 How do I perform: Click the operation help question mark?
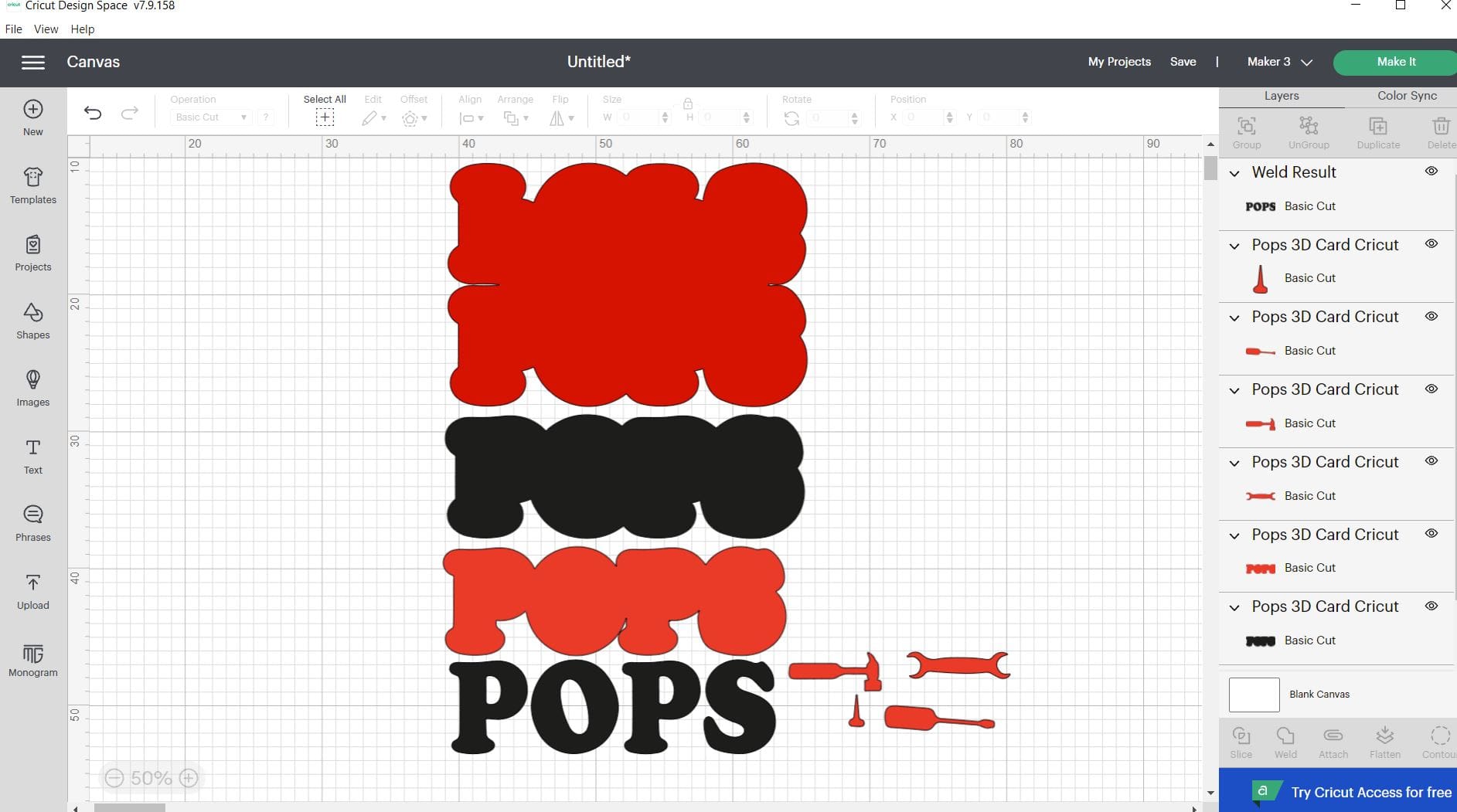click(x=265, y=117)
